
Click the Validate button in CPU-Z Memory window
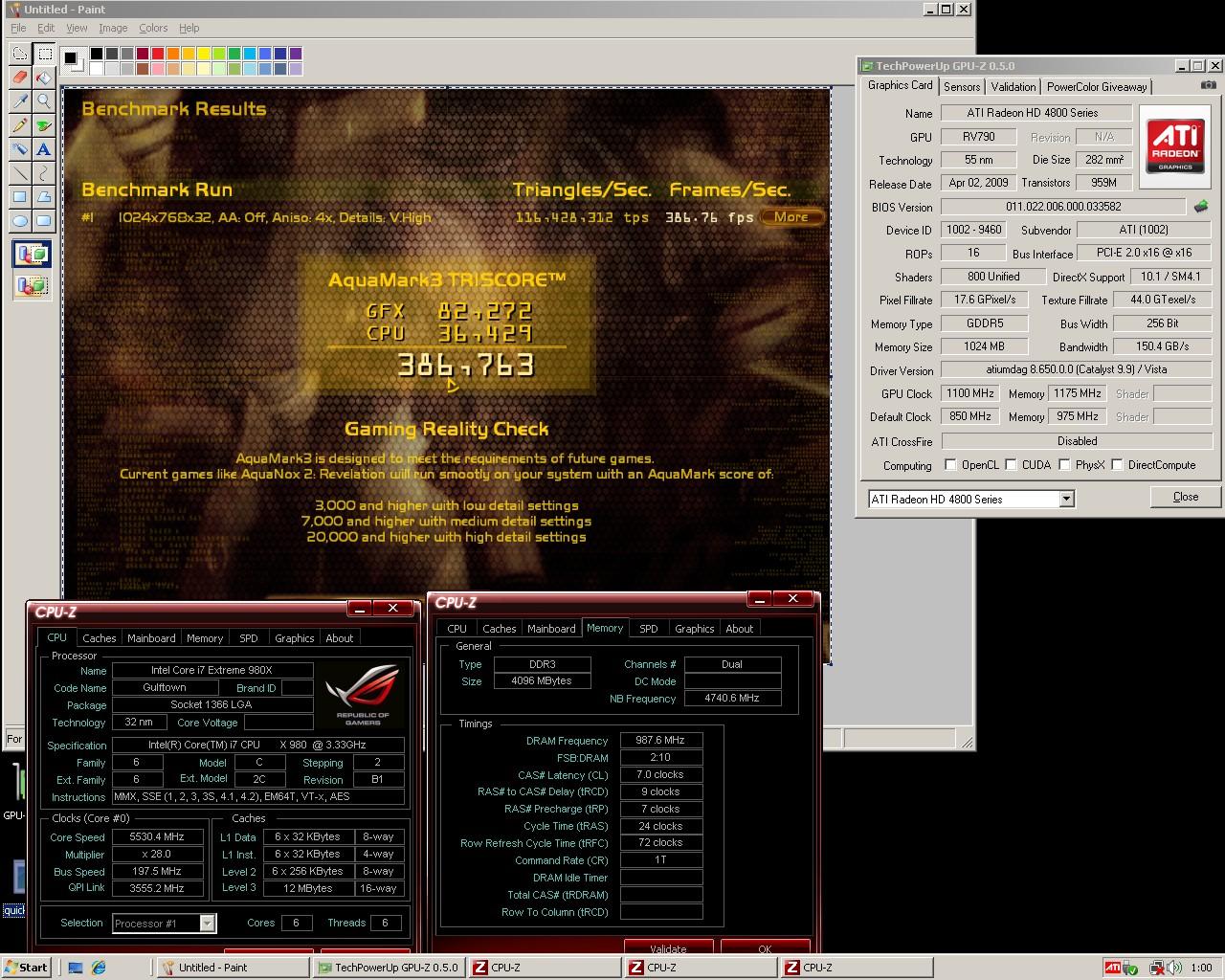pos(668,947)
